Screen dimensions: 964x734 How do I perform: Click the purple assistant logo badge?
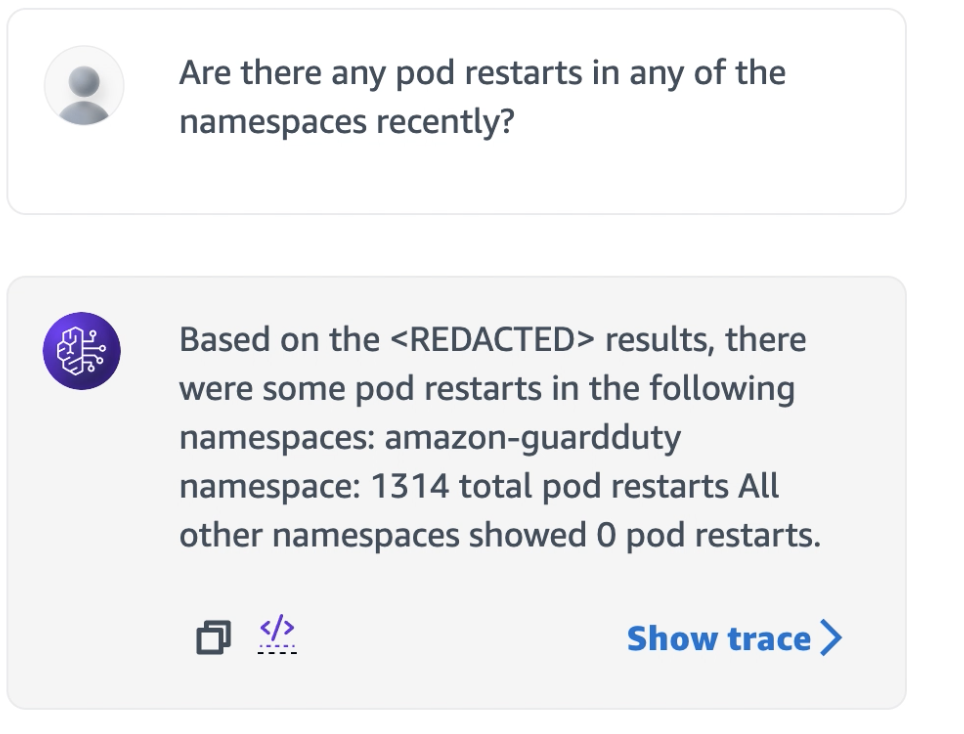[82, 350]
